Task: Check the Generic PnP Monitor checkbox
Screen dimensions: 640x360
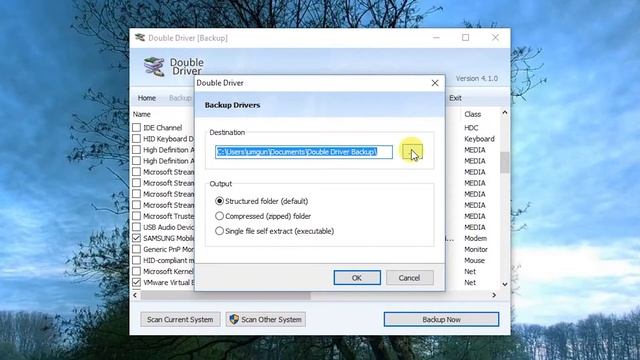Action: coord(136,249)
